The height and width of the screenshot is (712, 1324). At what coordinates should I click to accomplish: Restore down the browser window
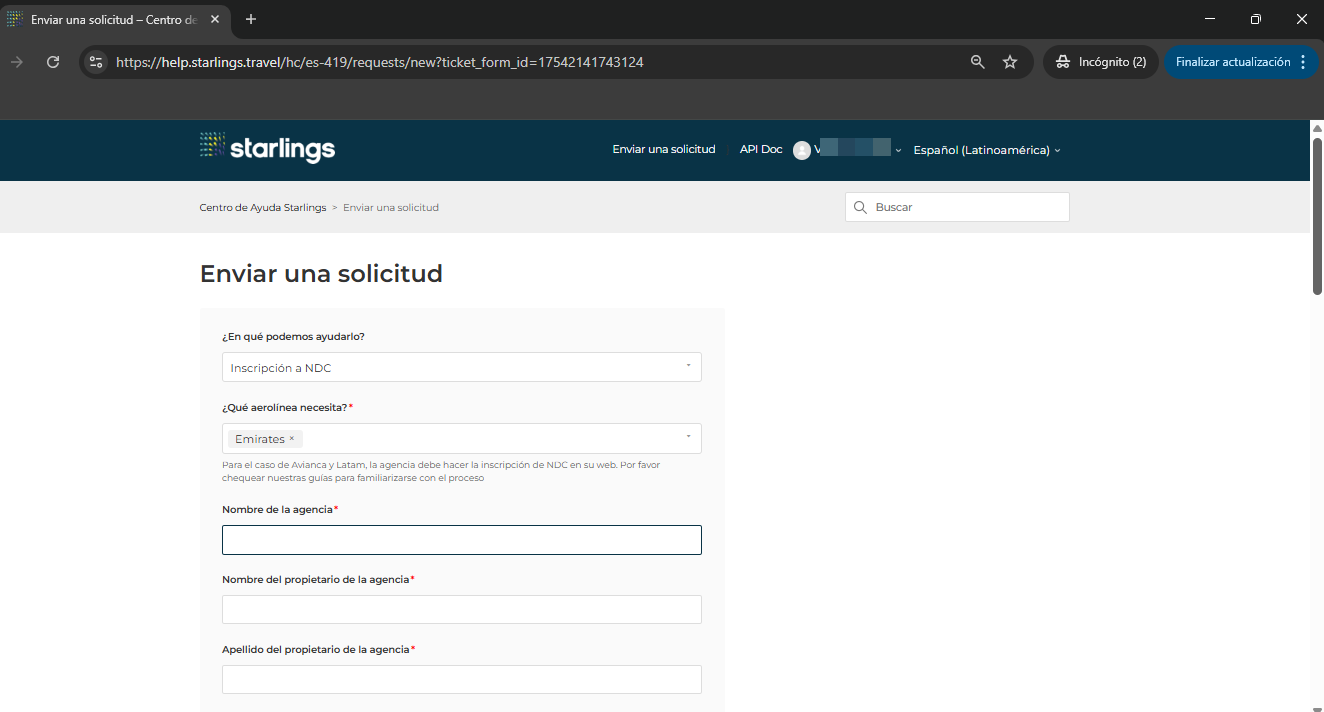(x=1256, y=19)
